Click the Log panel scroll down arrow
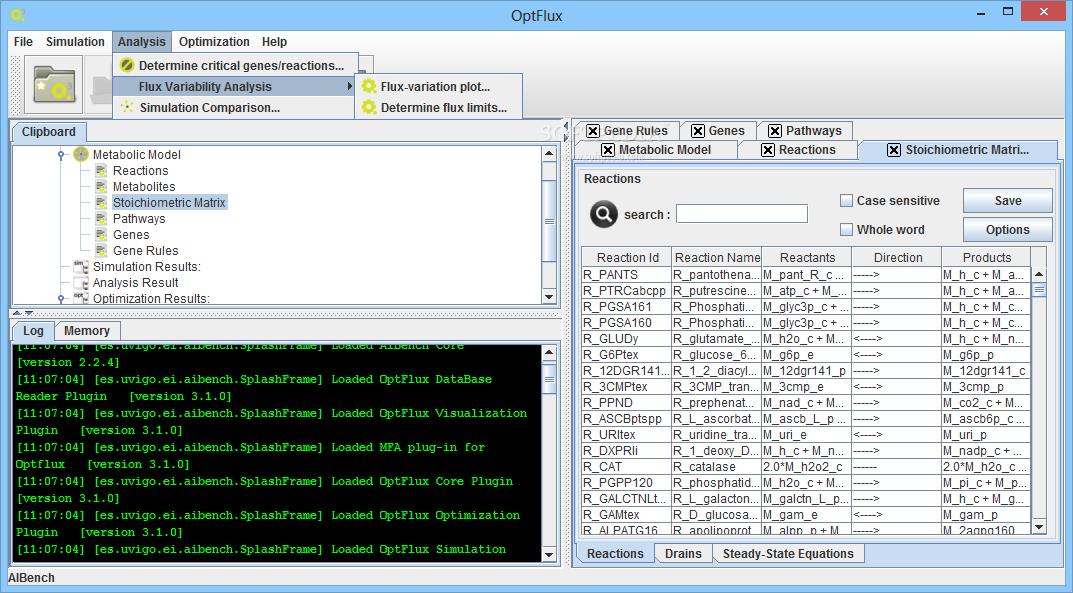1073x593 pixels. click(549, 555)
